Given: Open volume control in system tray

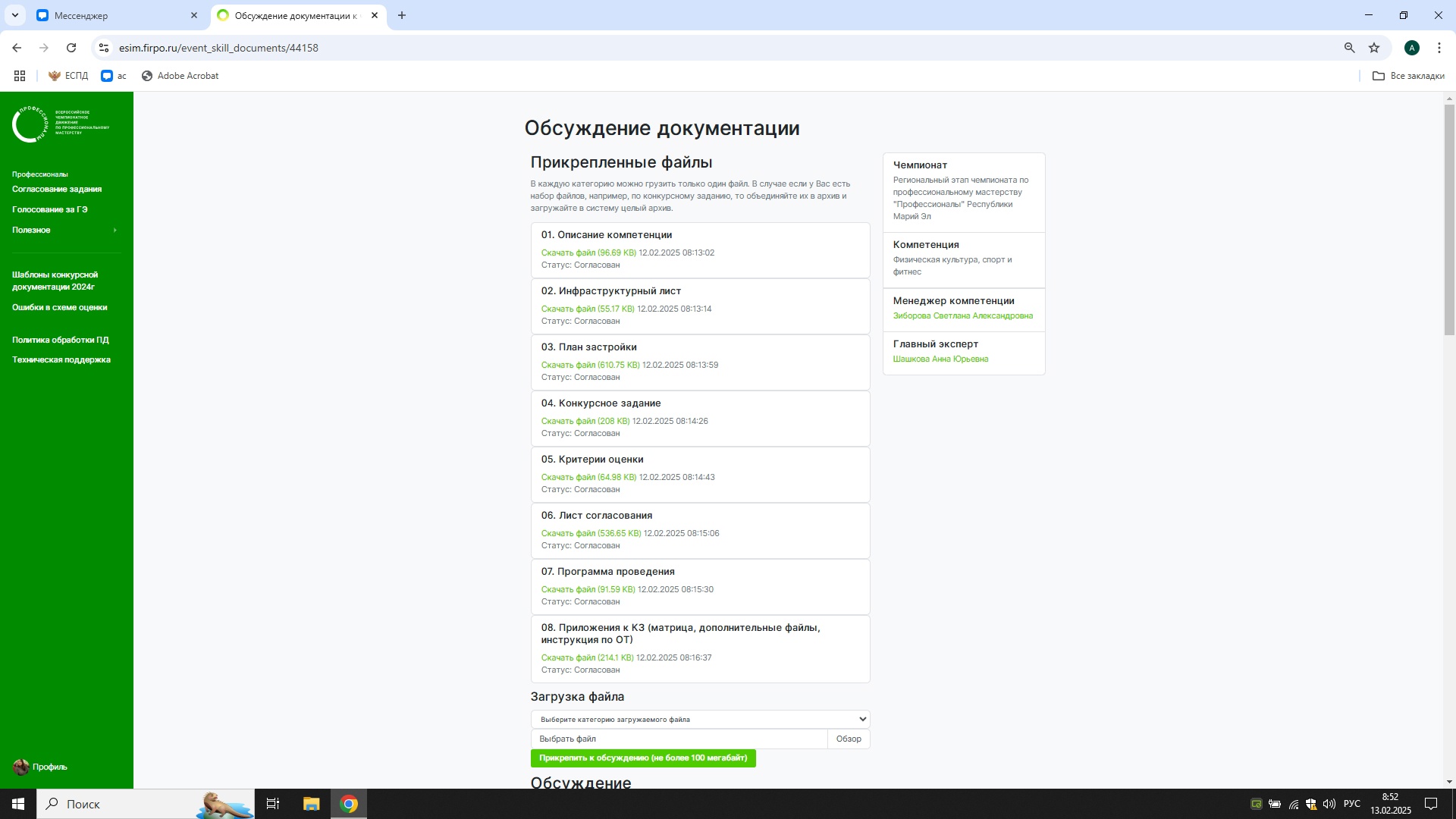Looking at the screenshot, I should pos(1329,804).
